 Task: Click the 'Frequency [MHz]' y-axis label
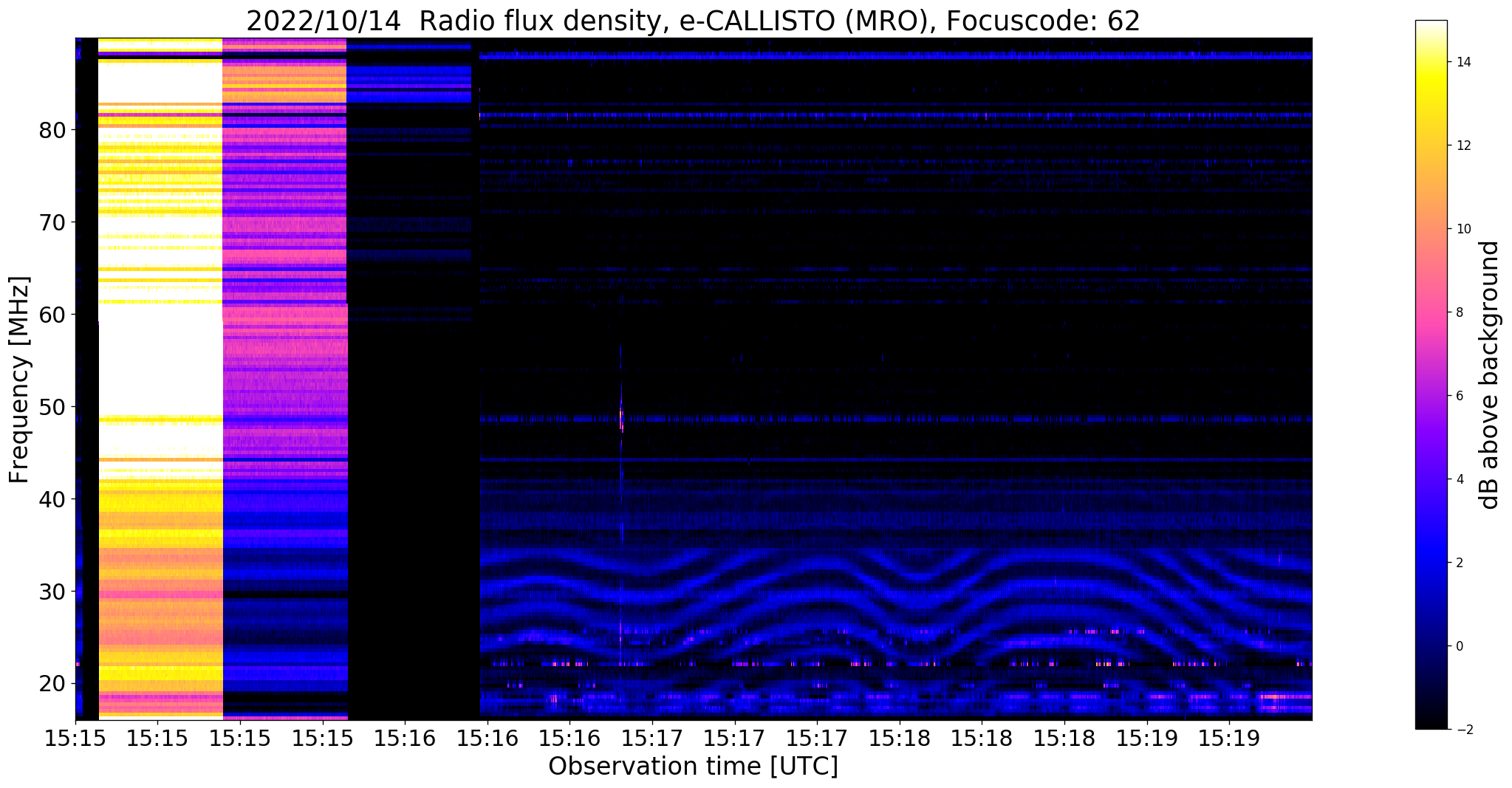click(x=19, y=380)
